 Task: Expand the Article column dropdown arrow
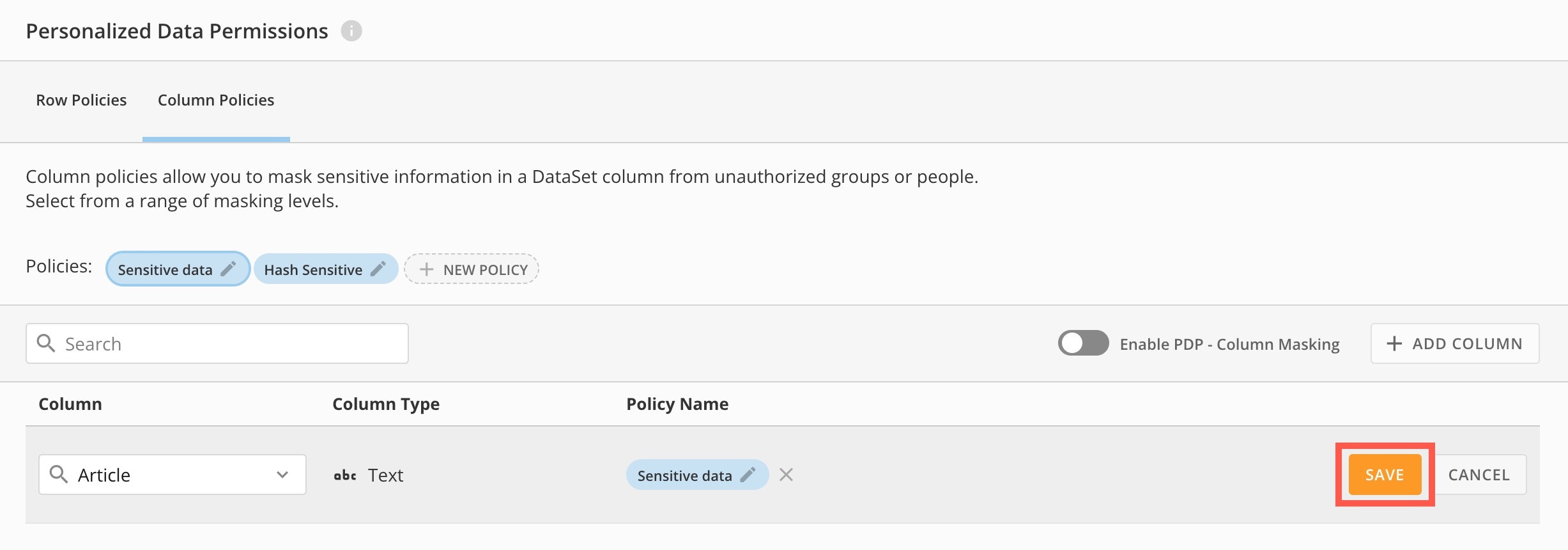point(282,475)
